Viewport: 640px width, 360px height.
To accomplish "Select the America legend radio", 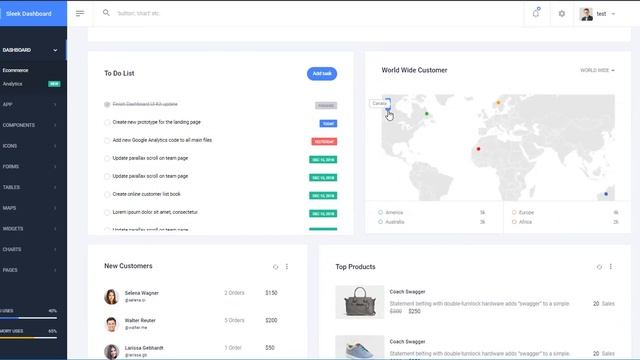I will click(380, 212).
